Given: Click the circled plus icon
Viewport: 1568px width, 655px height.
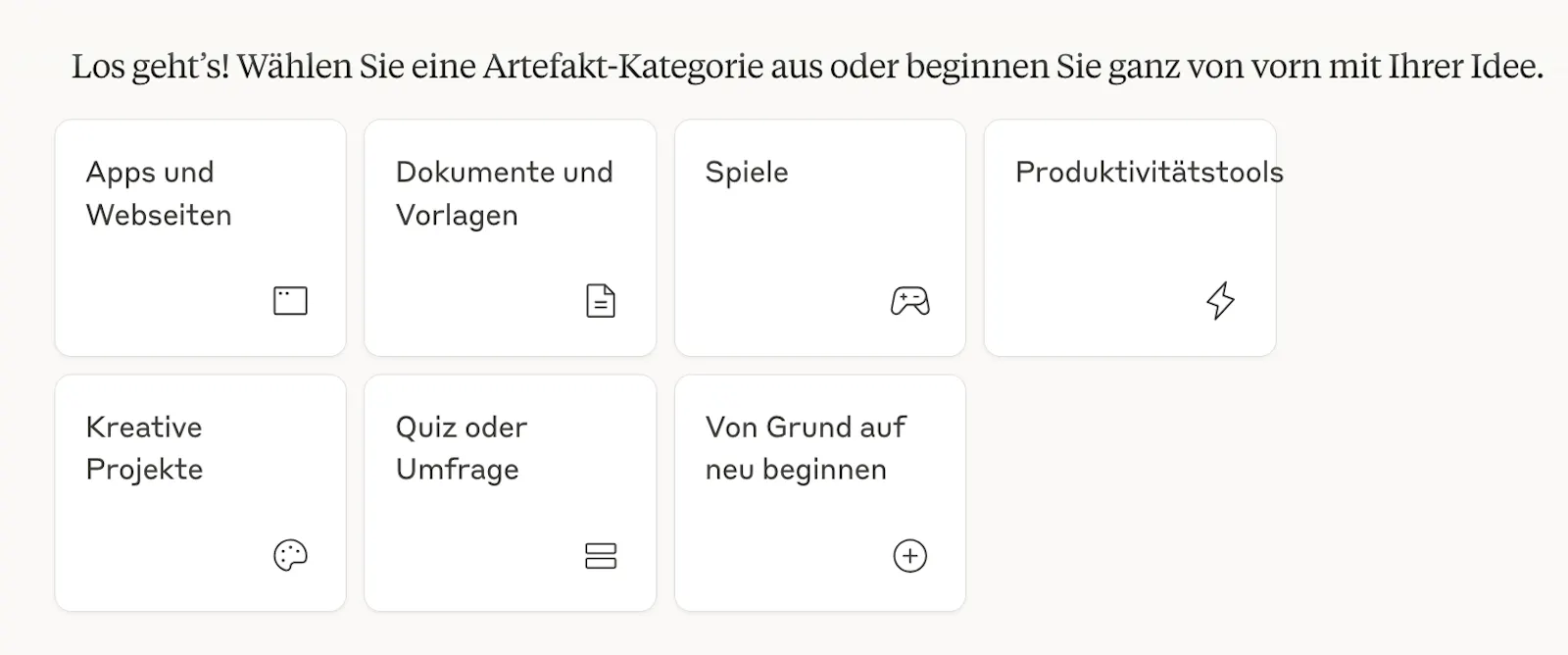Looking at the screenshot, I should (909, 556).
